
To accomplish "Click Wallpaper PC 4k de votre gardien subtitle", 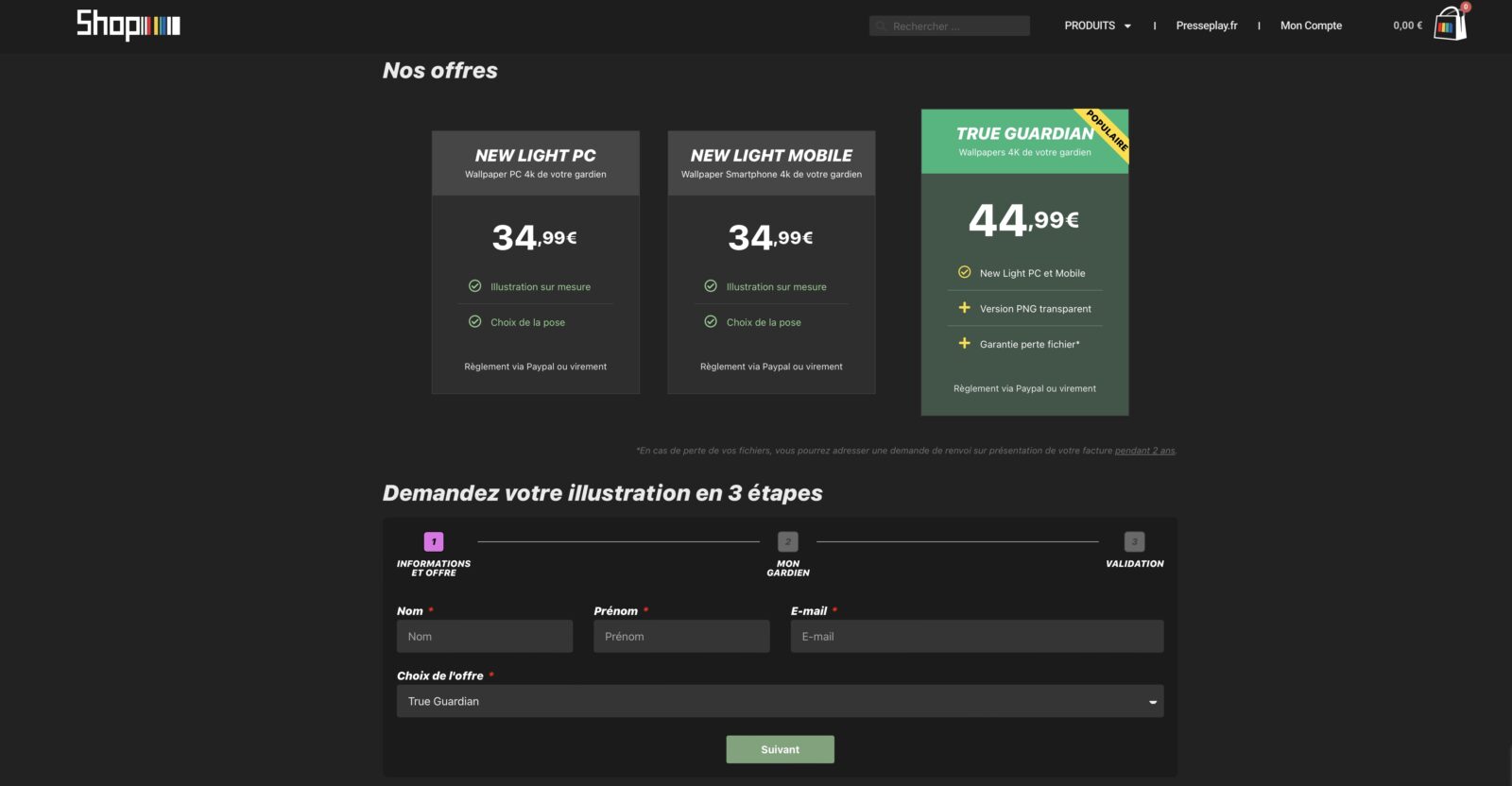I will point(536,174).
